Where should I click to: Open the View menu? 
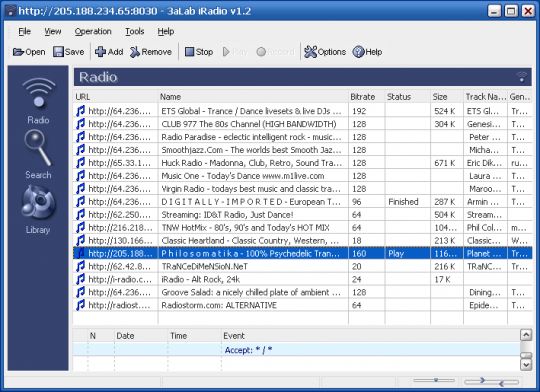[53, 31]
